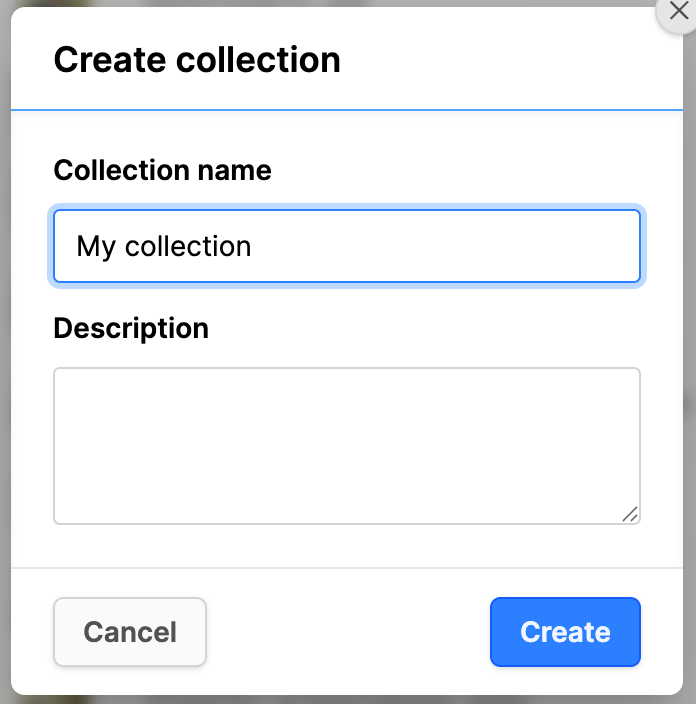Viewport: 696px width, 704px height.
Task: Click the 'My collection' text in field
Action: point(164,246)
